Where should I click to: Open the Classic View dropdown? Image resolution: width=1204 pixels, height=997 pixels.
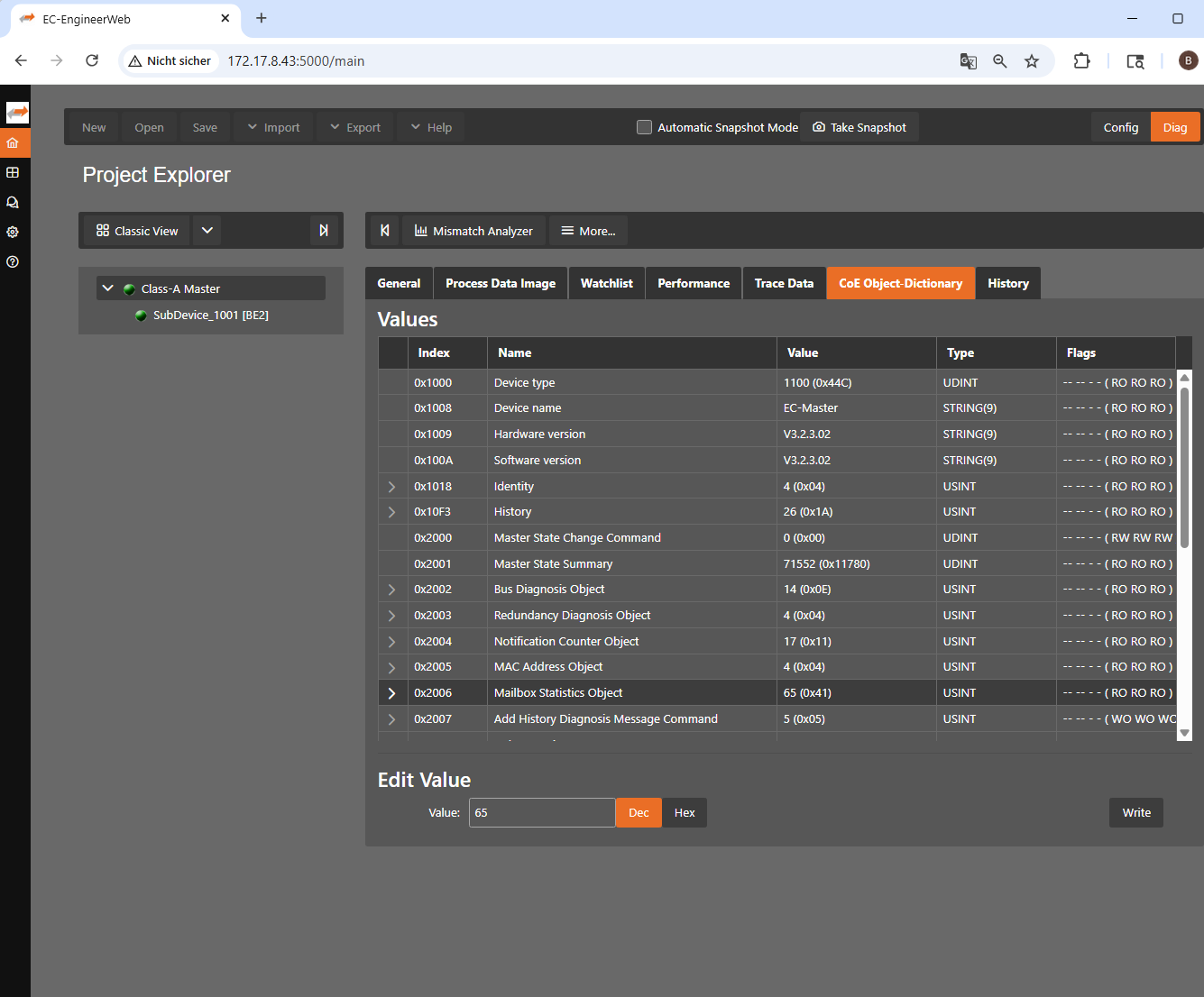coord(207,231)
